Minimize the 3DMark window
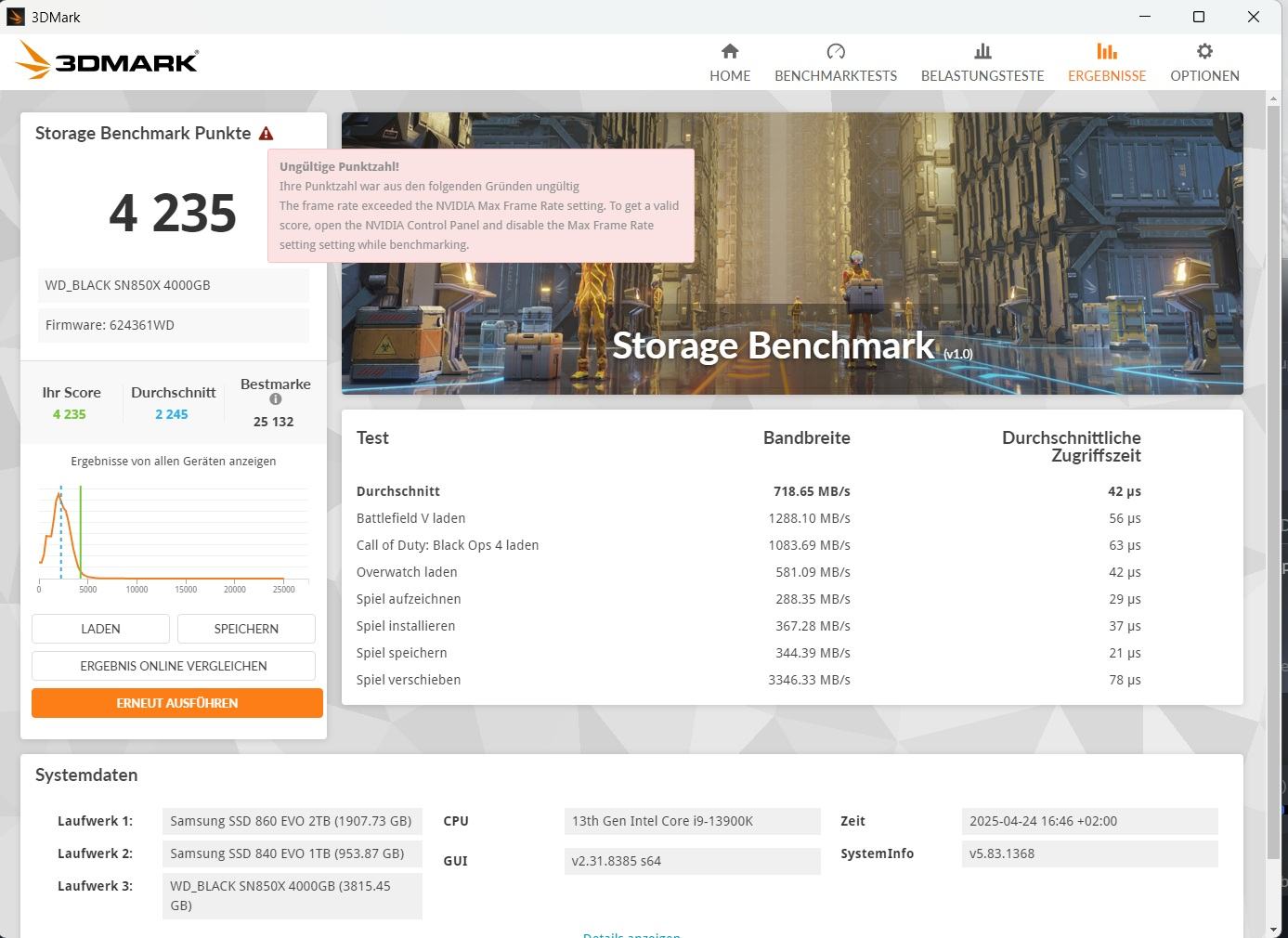This screenshot has width=1288, height=938. coord(1145,17)
